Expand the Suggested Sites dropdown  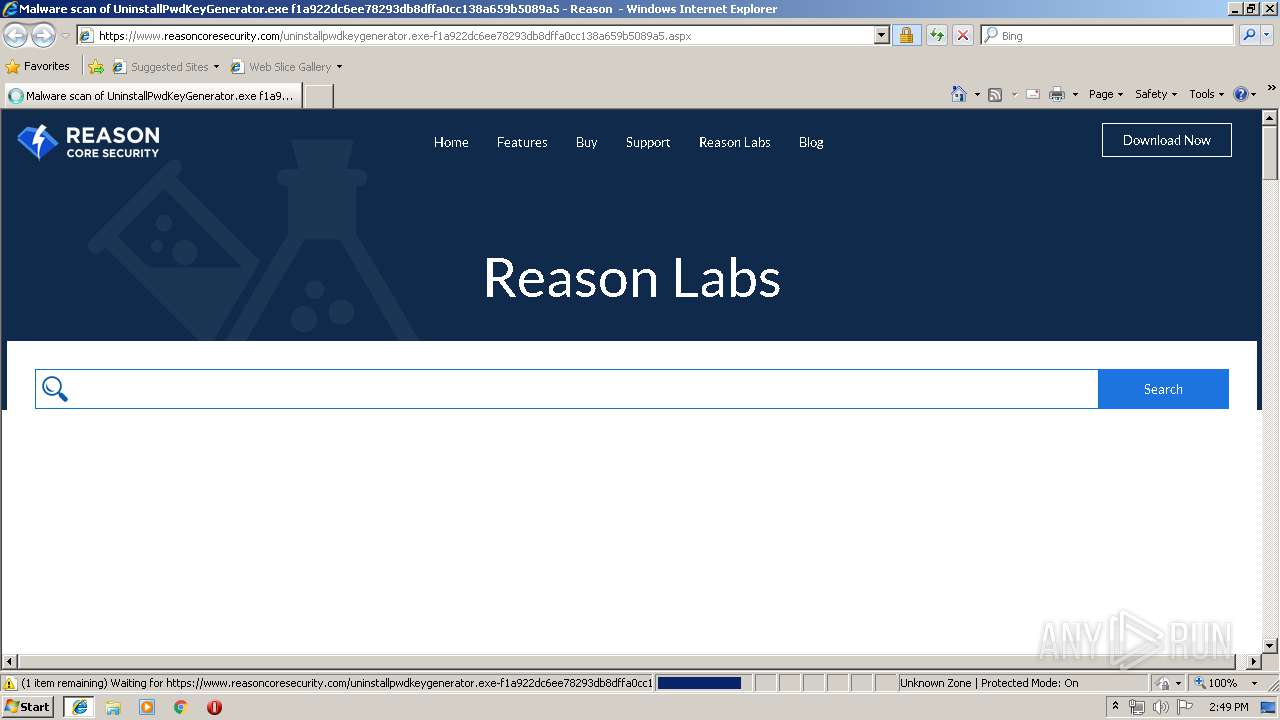216,67
